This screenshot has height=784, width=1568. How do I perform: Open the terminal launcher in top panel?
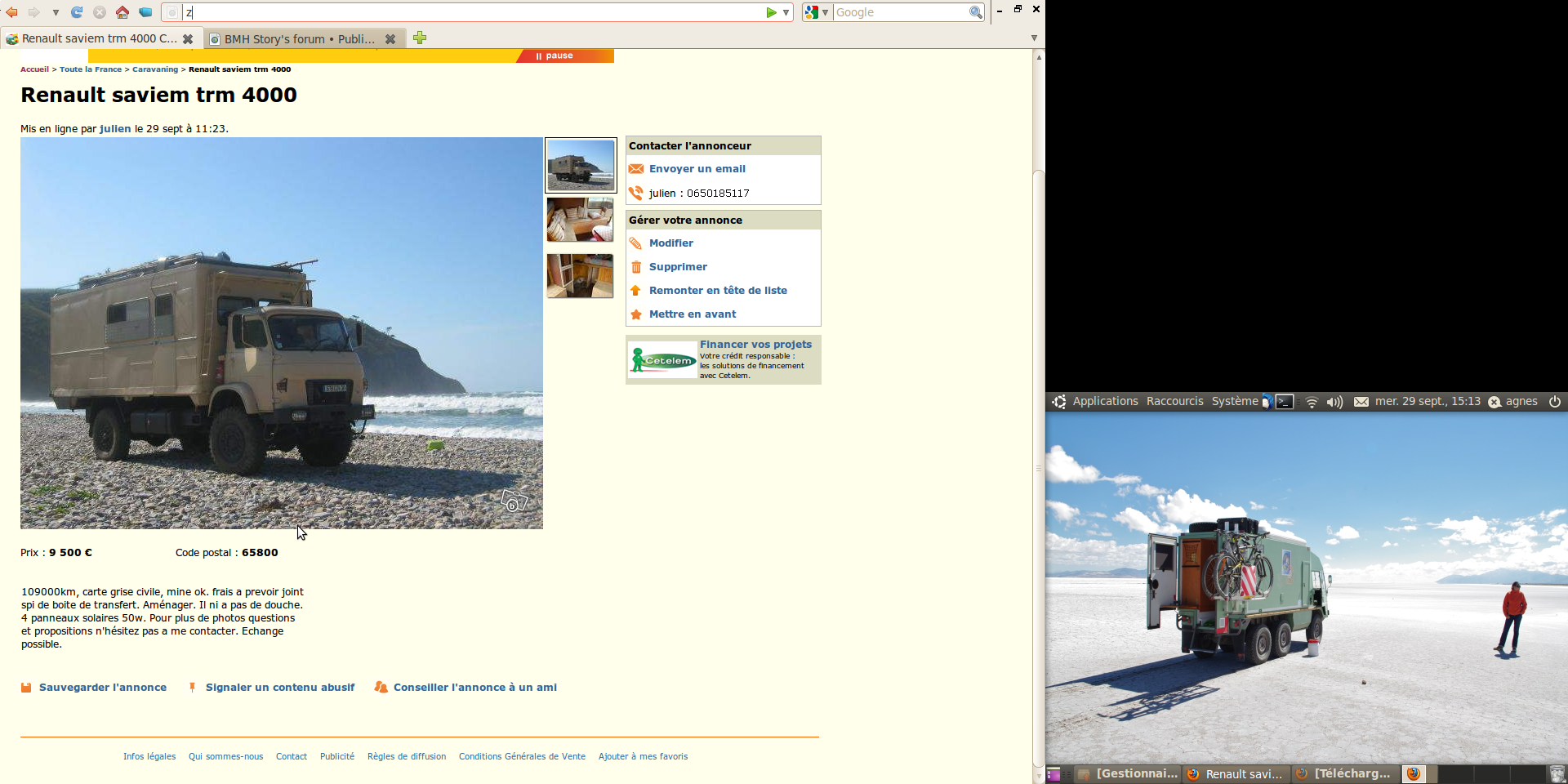click(x=1285, y=402)
